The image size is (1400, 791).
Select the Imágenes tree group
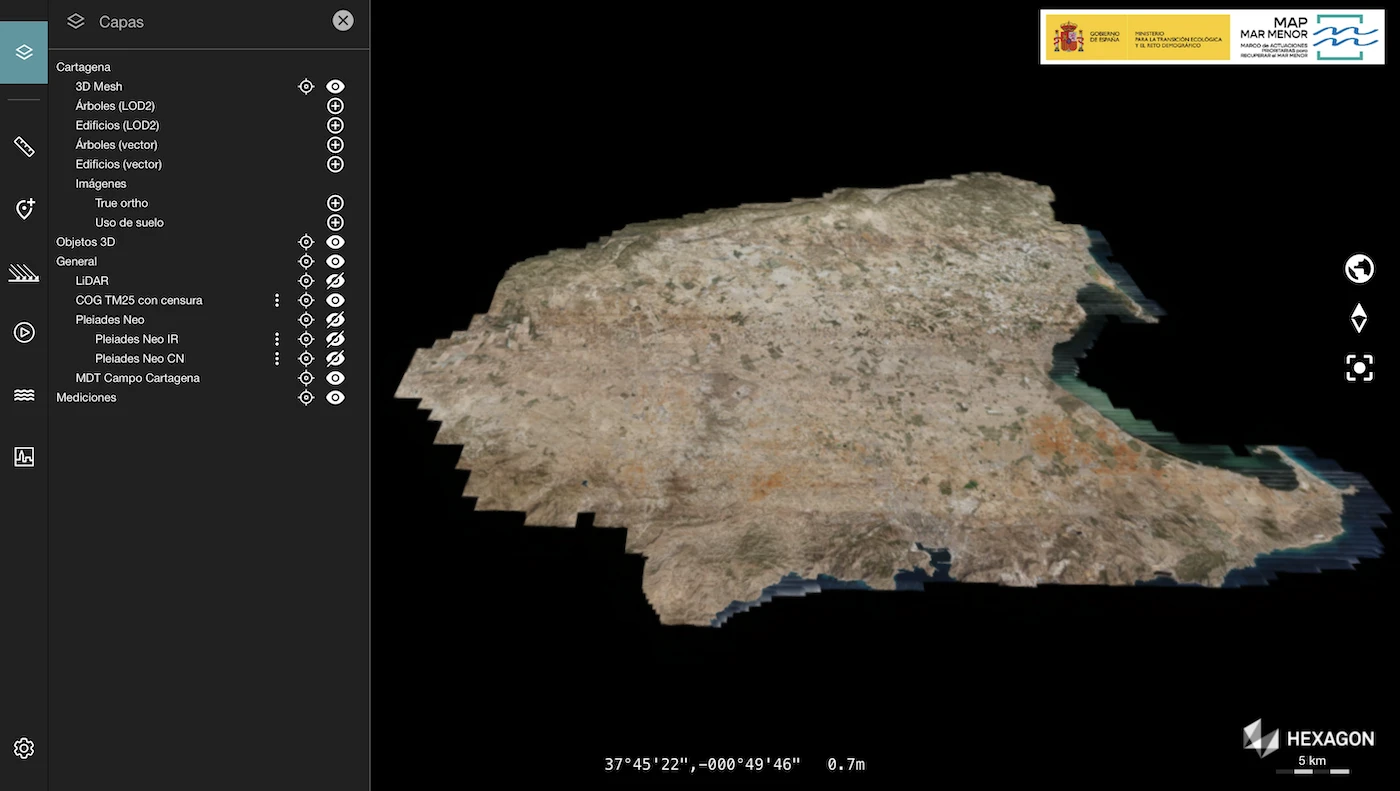click(101, 184)
